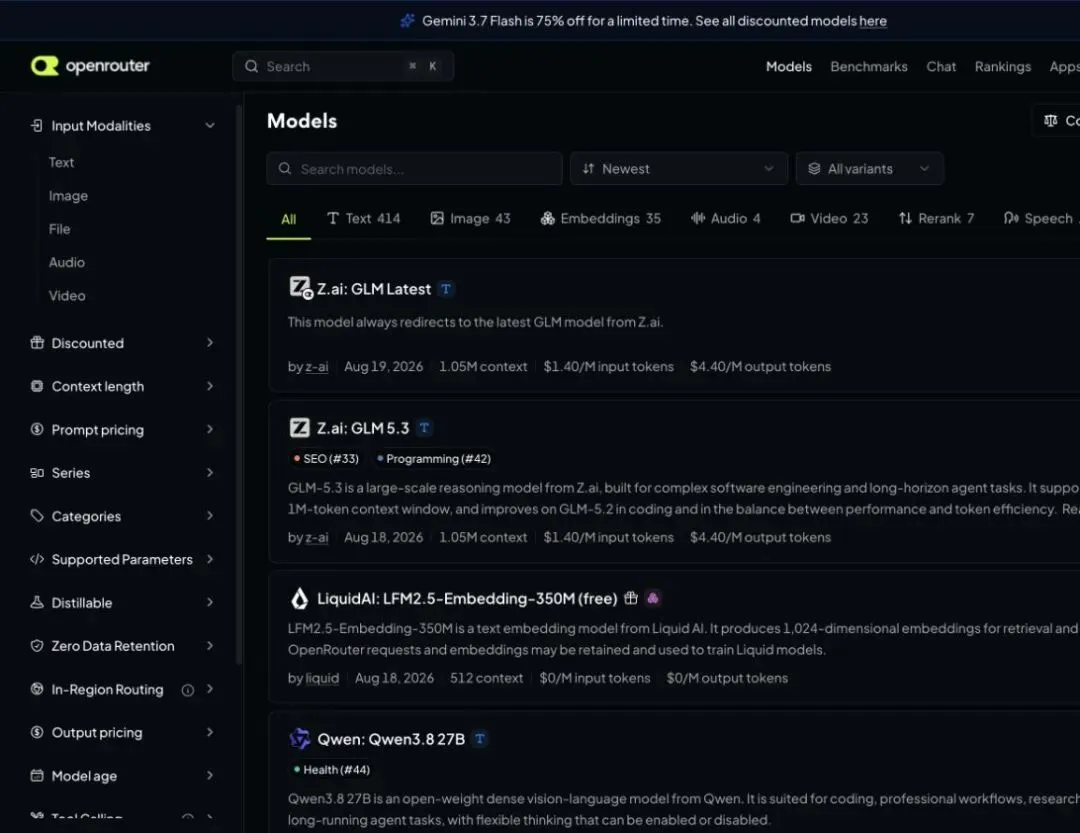
Task: Click the Z.ai logo beside GLM 5.3
Action: pyautogui.click(x=300, y=428)
